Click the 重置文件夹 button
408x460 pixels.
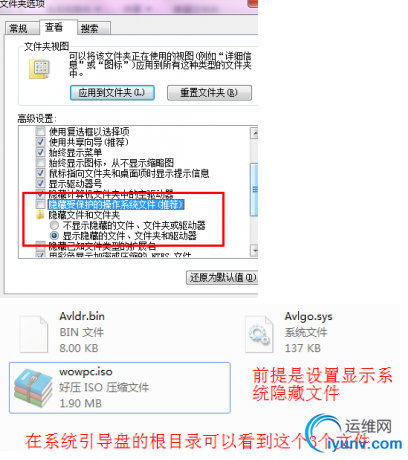[x=209, y=93]
